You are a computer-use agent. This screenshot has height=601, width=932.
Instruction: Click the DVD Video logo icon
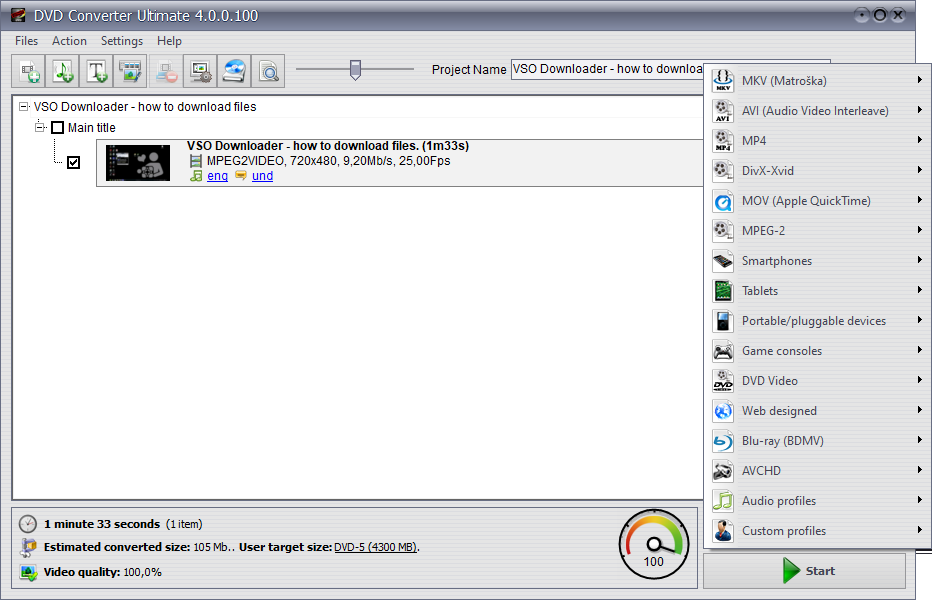click(723, 381)
